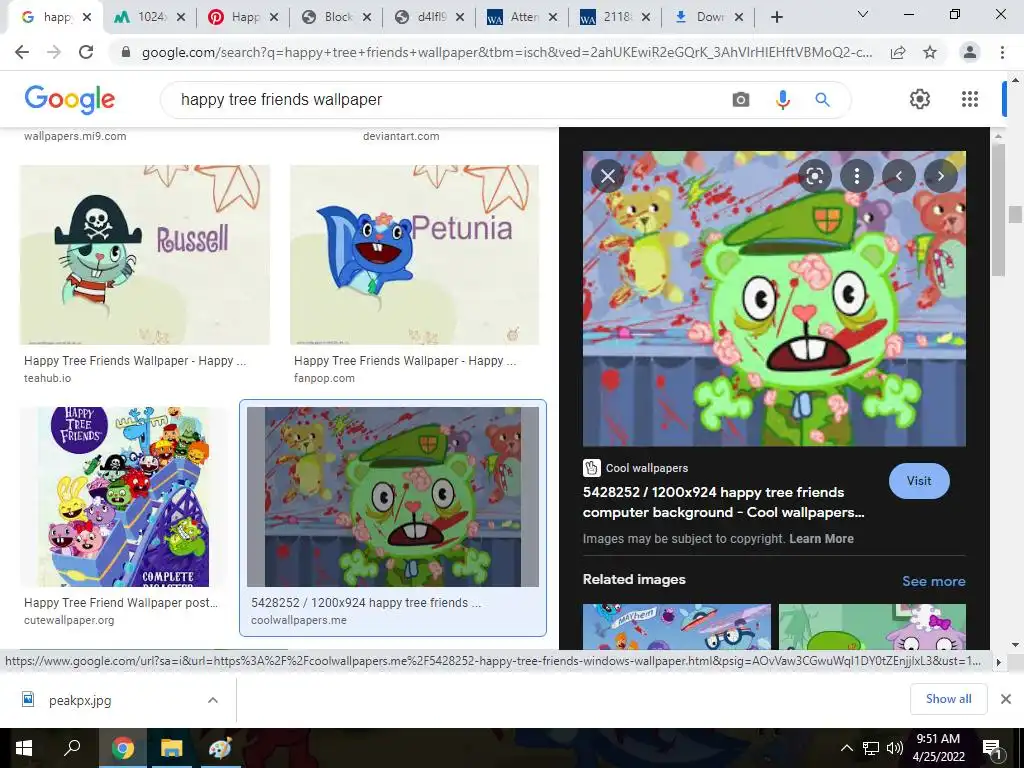Click the Google logo
The height and width of the screenshot is (768, 1024).
(x=69, y=99)
